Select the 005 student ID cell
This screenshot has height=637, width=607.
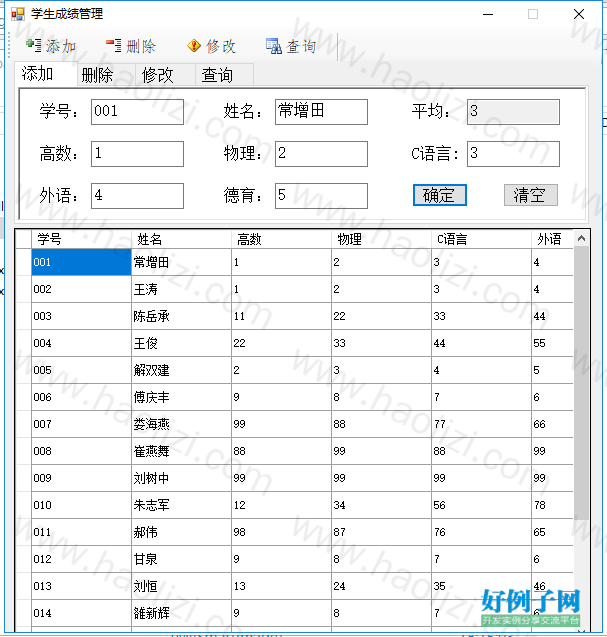pyautogui.click(x=81, y=370)
